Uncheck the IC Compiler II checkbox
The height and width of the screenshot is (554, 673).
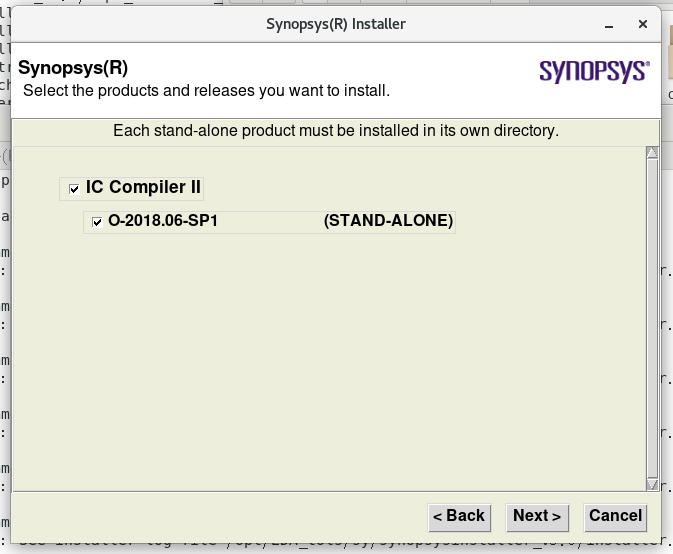(x=74, y=189)
